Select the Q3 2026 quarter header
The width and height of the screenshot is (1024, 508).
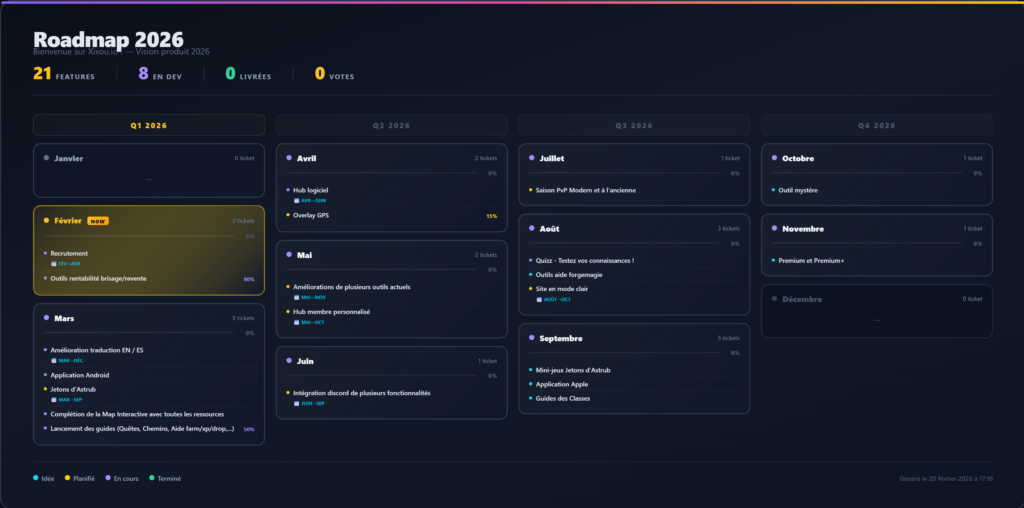[x=634, y=126]
